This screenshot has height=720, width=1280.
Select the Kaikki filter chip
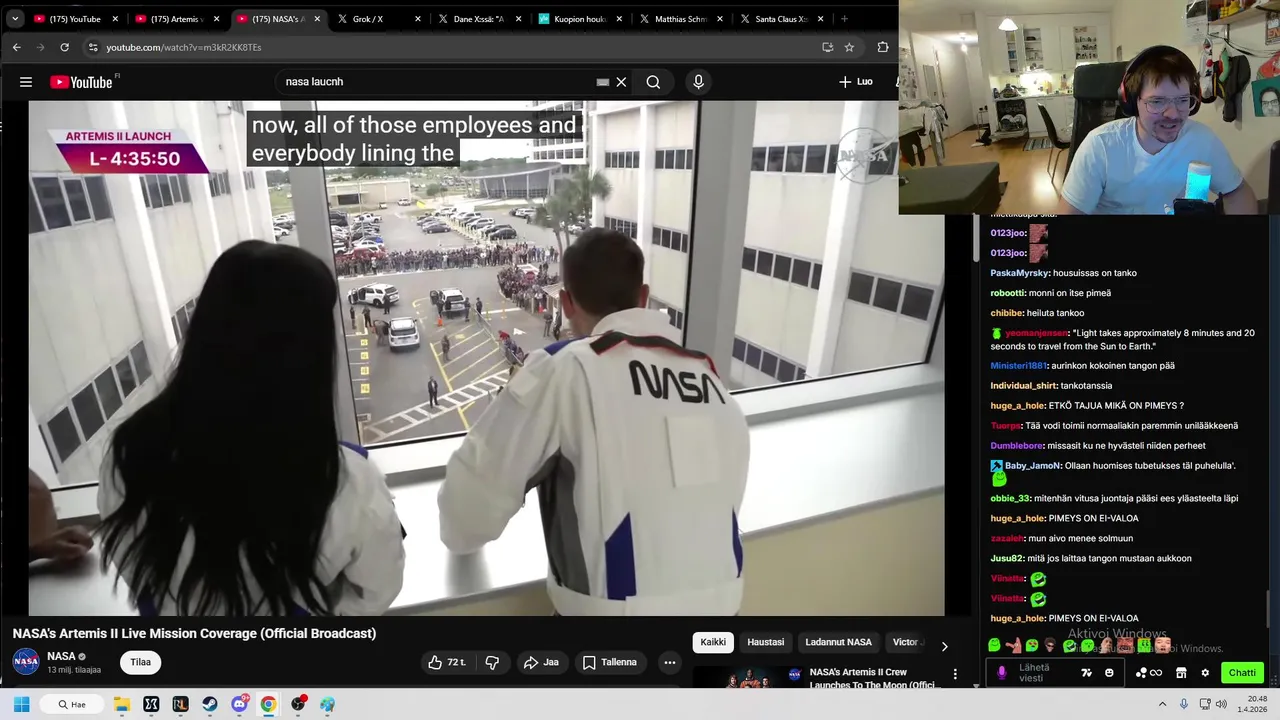point(713,642)
